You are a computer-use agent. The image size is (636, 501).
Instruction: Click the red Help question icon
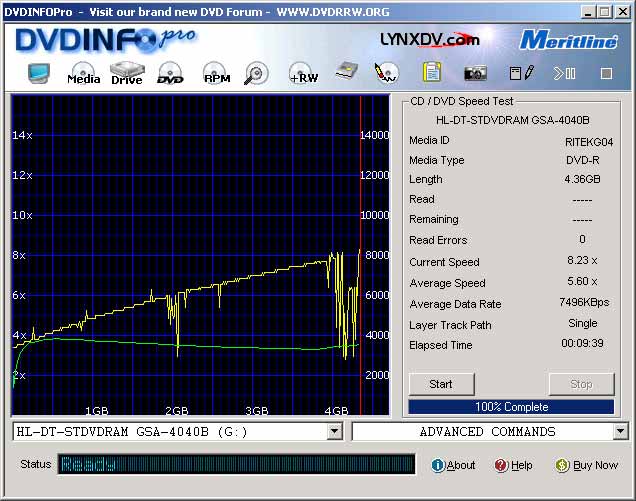pos(501,465)
